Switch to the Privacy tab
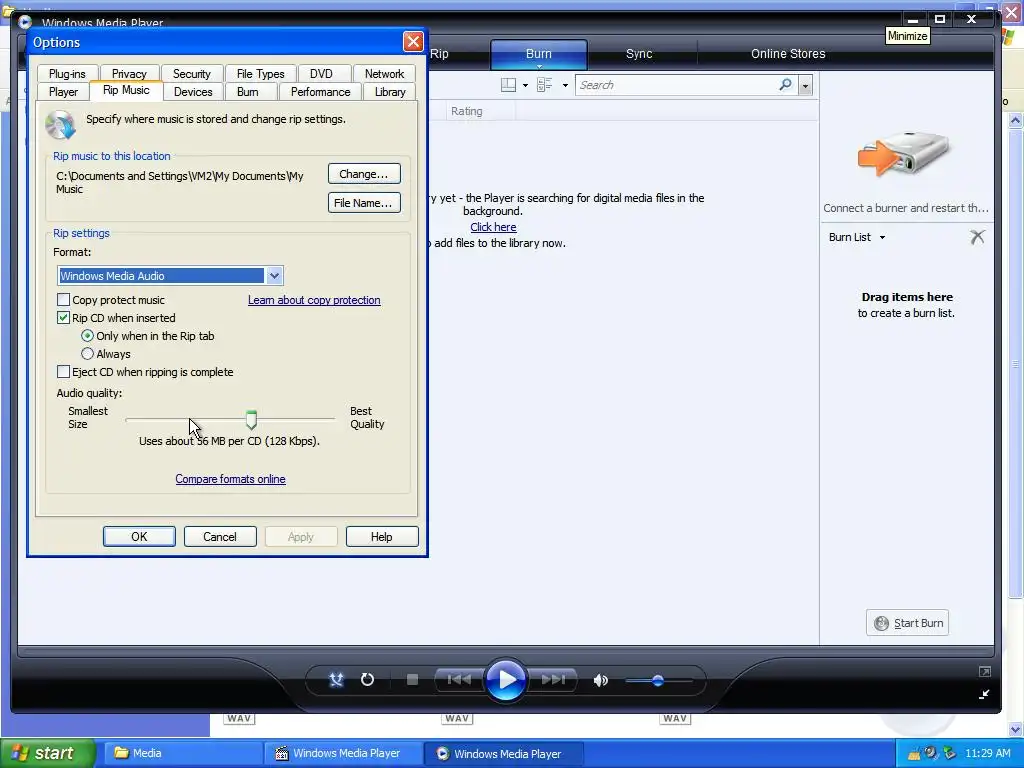 click(x=129, y=74)
